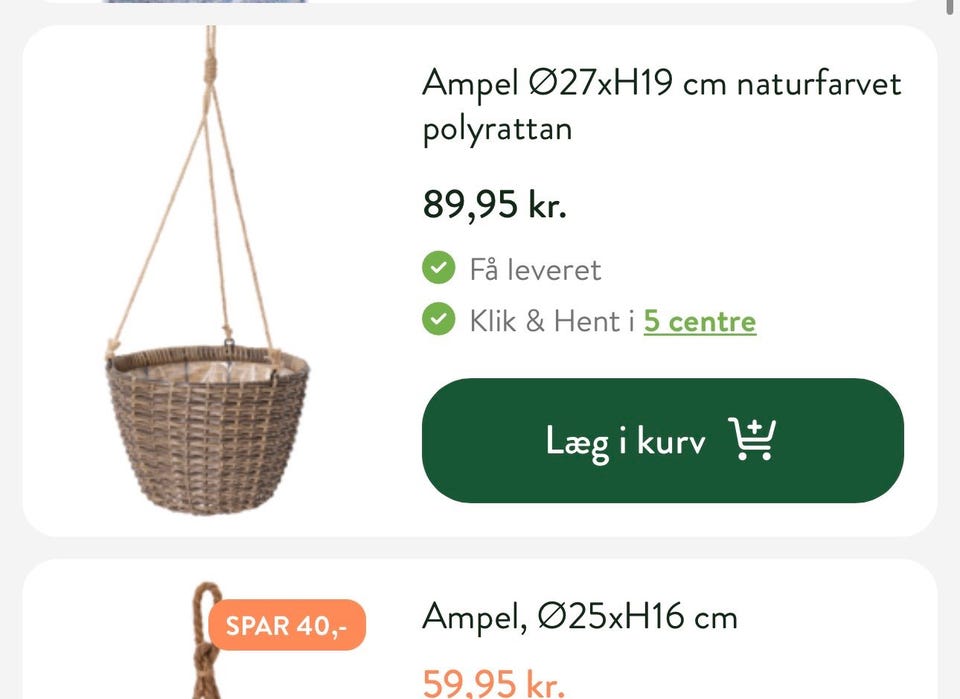The width and height of the screenshot is (960, 699).
Task: Open Ampel Ø27xH19 cm naturfarvet product title
Action: point(661,83)
